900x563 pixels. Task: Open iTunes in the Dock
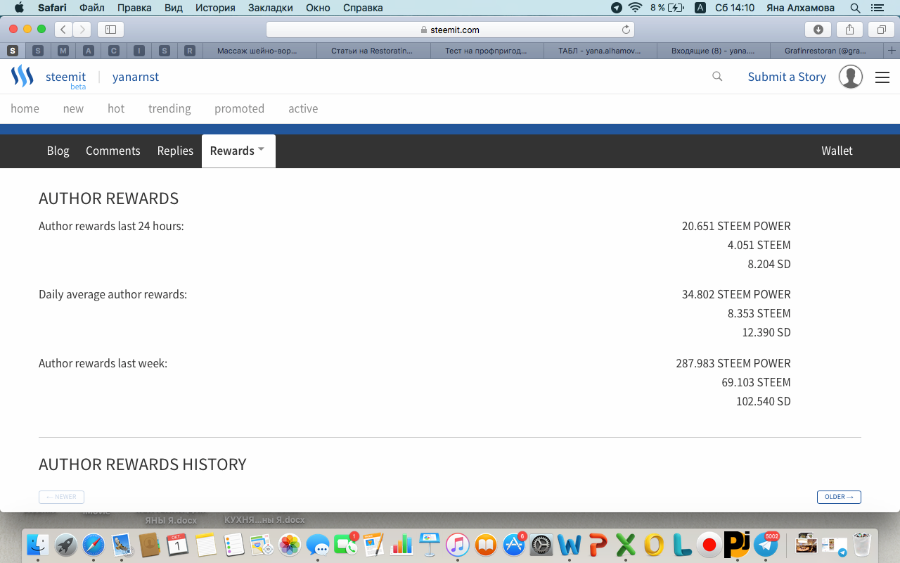click(457, 544)
